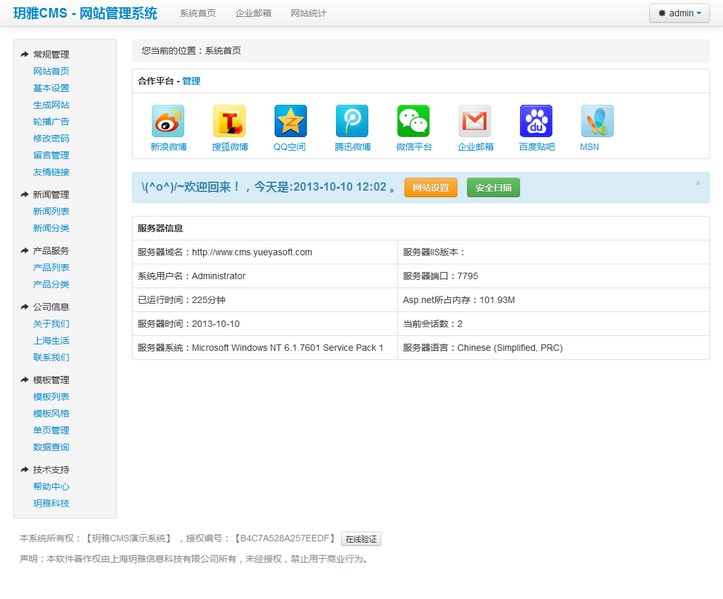Screen dimensions: 723x599
Task: Open 留言管理 in the sidebar
Action: [x=51, y=155]
